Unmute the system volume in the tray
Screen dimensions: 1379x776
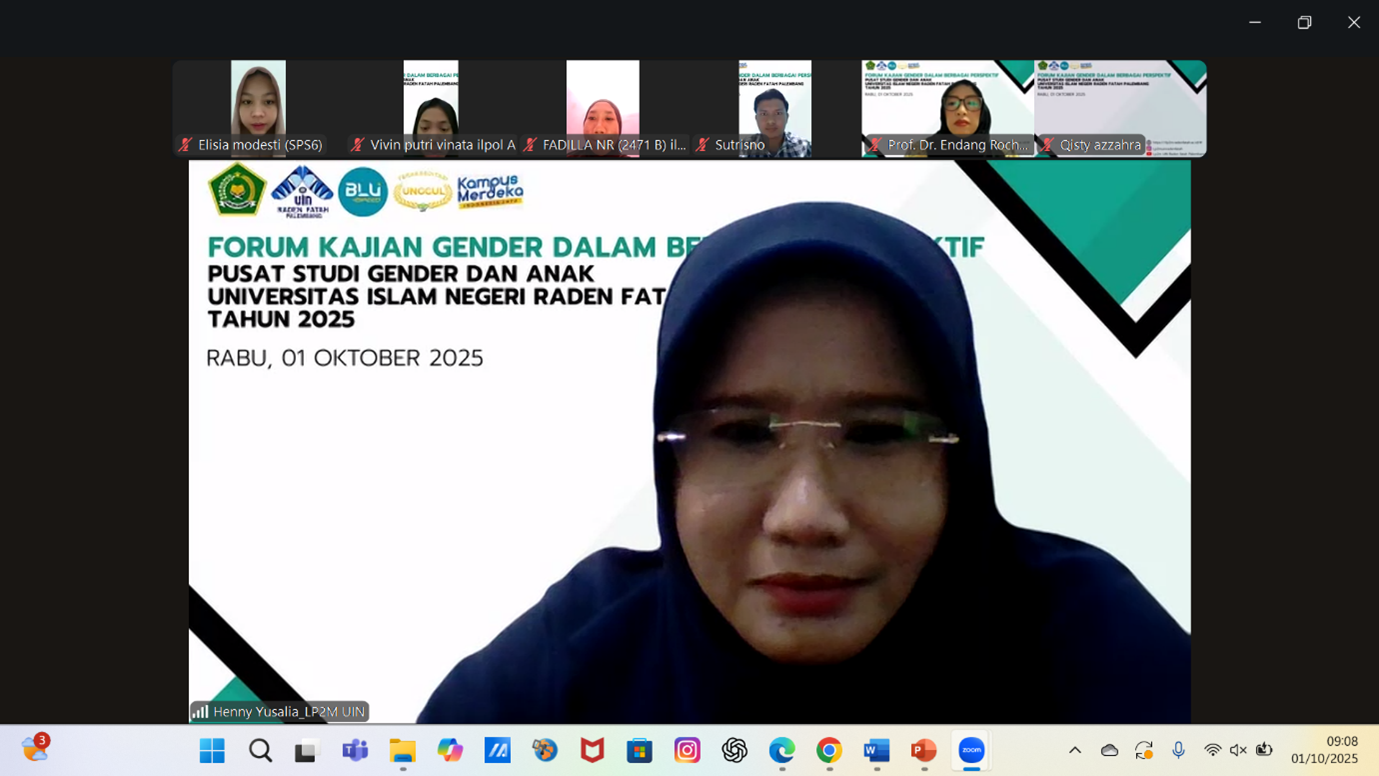point(1238,748)
